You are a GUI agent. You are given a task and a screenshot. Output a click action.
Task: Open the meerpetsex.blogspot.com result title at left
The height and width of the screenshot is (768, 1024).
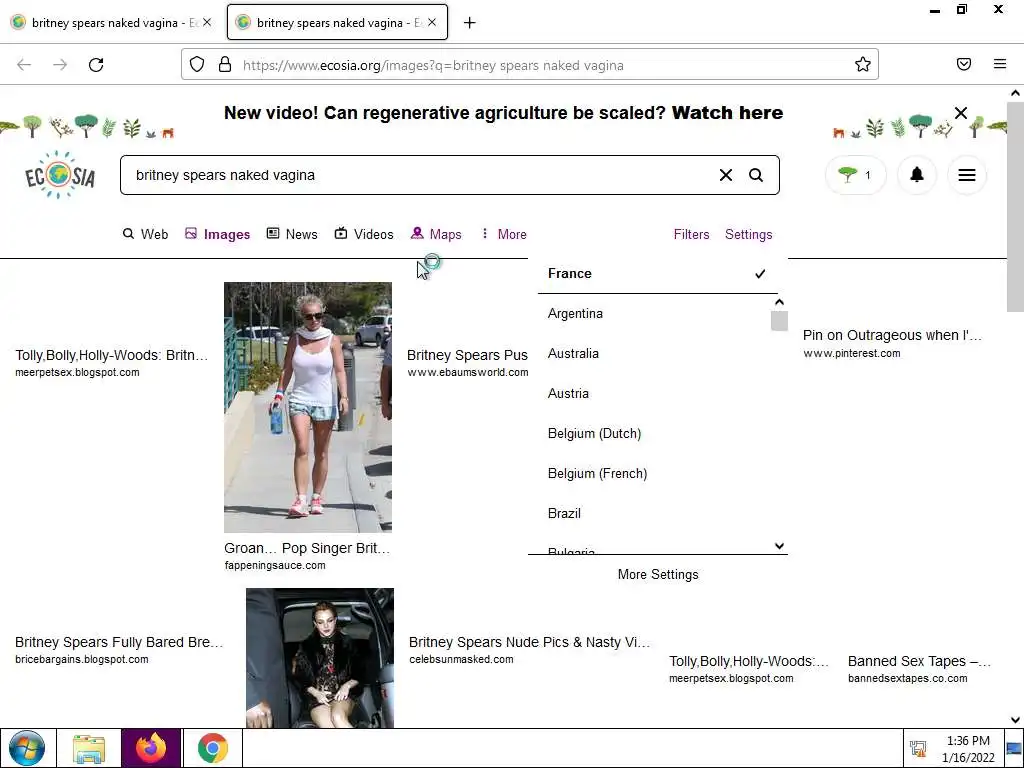(x=112, y=355)
